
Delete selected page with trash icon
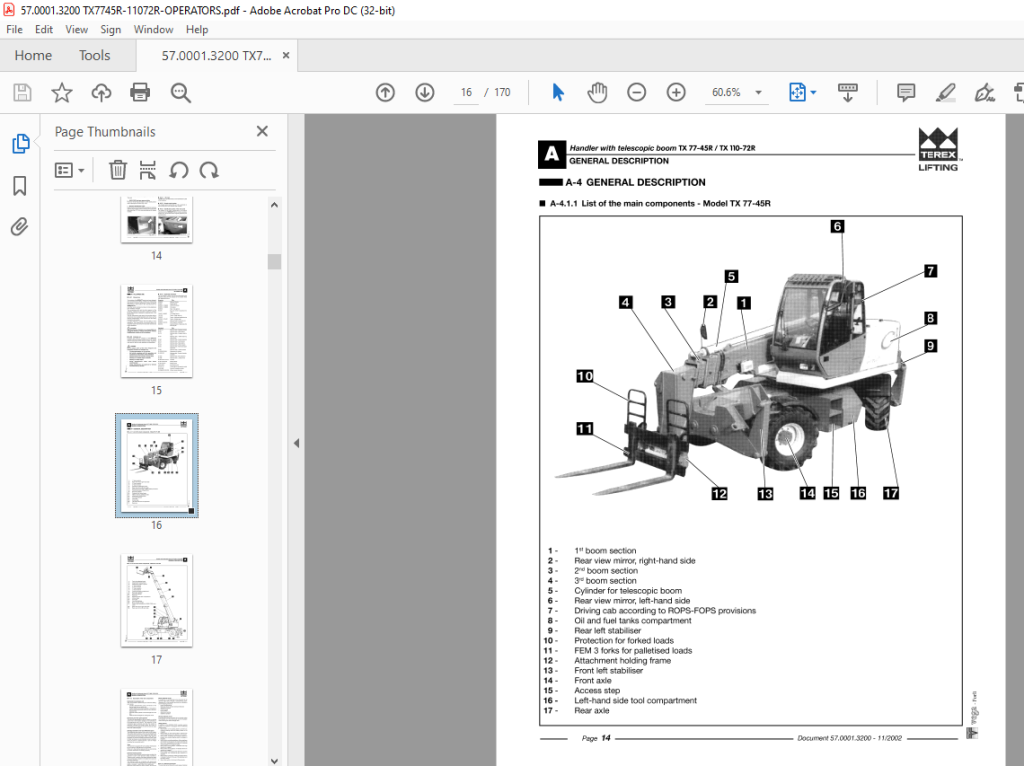point(118,170)
